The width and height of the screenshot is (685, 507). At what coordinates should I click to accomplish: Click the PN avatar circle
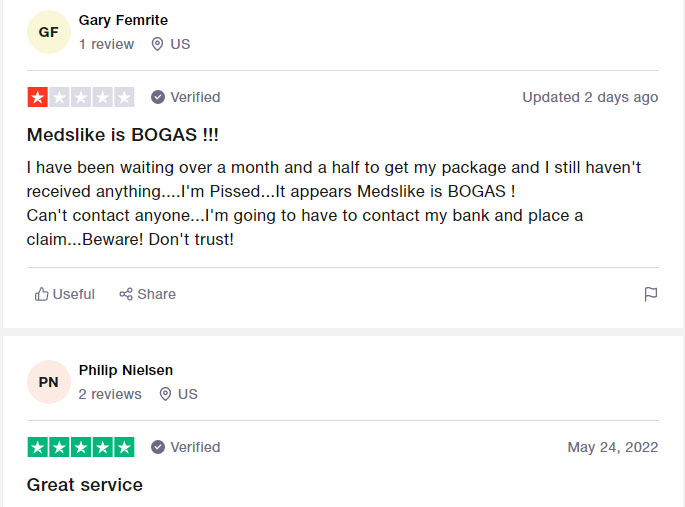[x=48, y=382]
